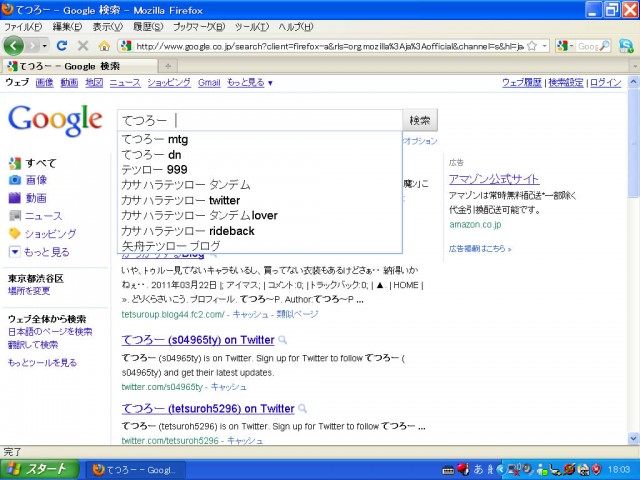Click the forward navigation arrow
The height and width of the screenshot is (480, 640).
[33, 46]
